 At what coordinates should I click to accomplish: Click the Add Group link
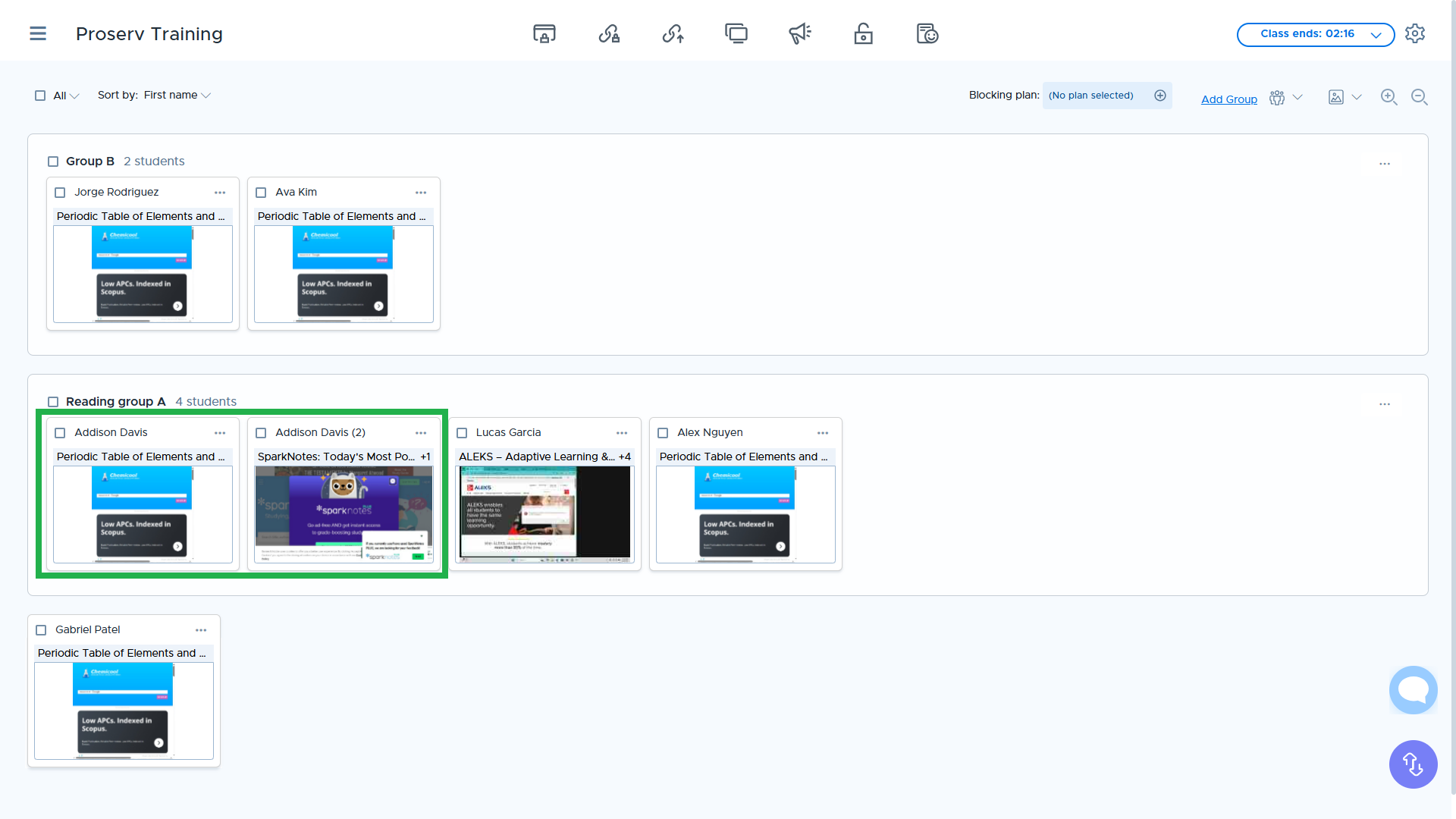[1229, 99]
